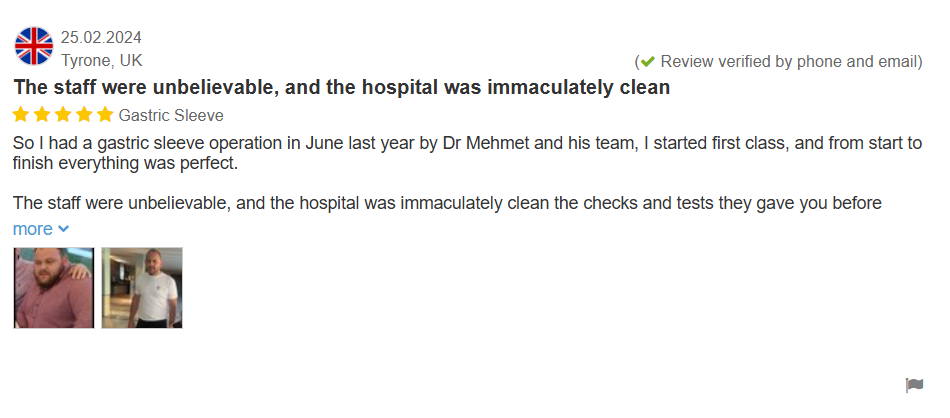
Task: Open the after photo in white t-shirt
Action: [142, 288]
